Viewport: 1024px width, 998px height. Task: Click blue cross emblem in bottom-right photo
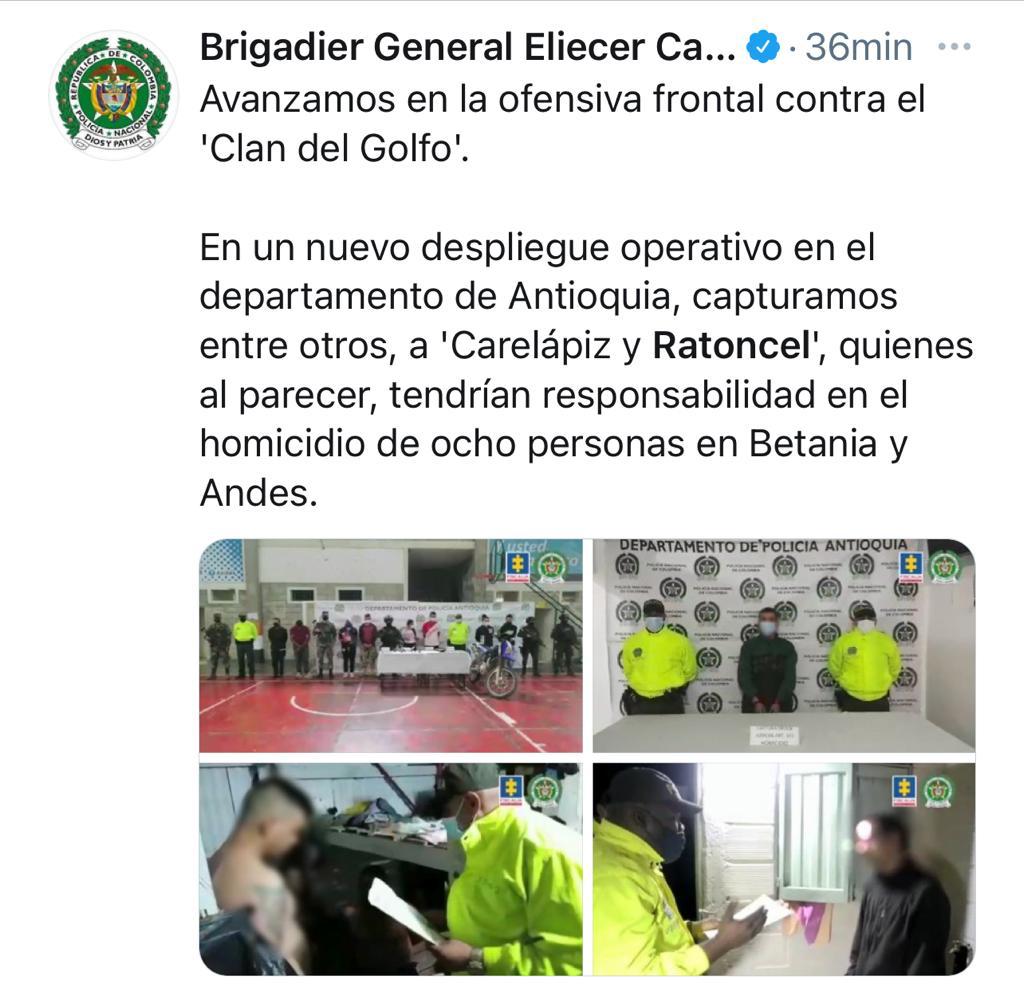(x=904, y=791)
